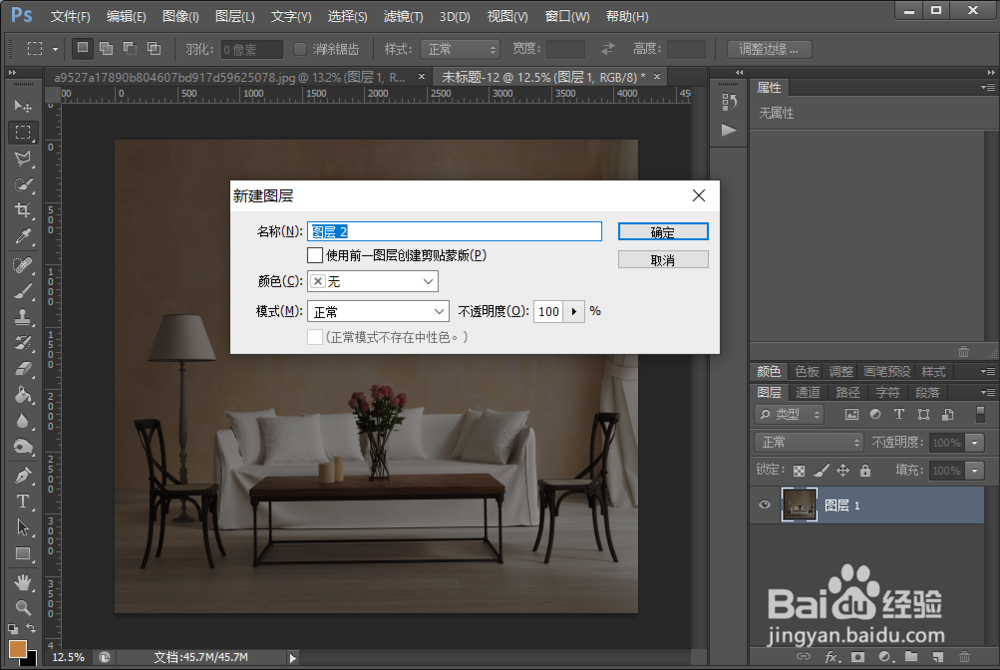The height and width of the screenshot is (670, 1000).
Task: Switch to the 路径 tab
Action: point(848,393)
